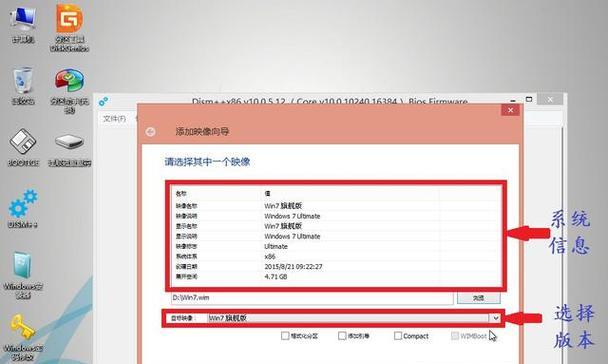Image resolution: width=608 pixels, height=364 pixels.
Task: Click the Dism++ title bar app icon
Action: [103, 102]
